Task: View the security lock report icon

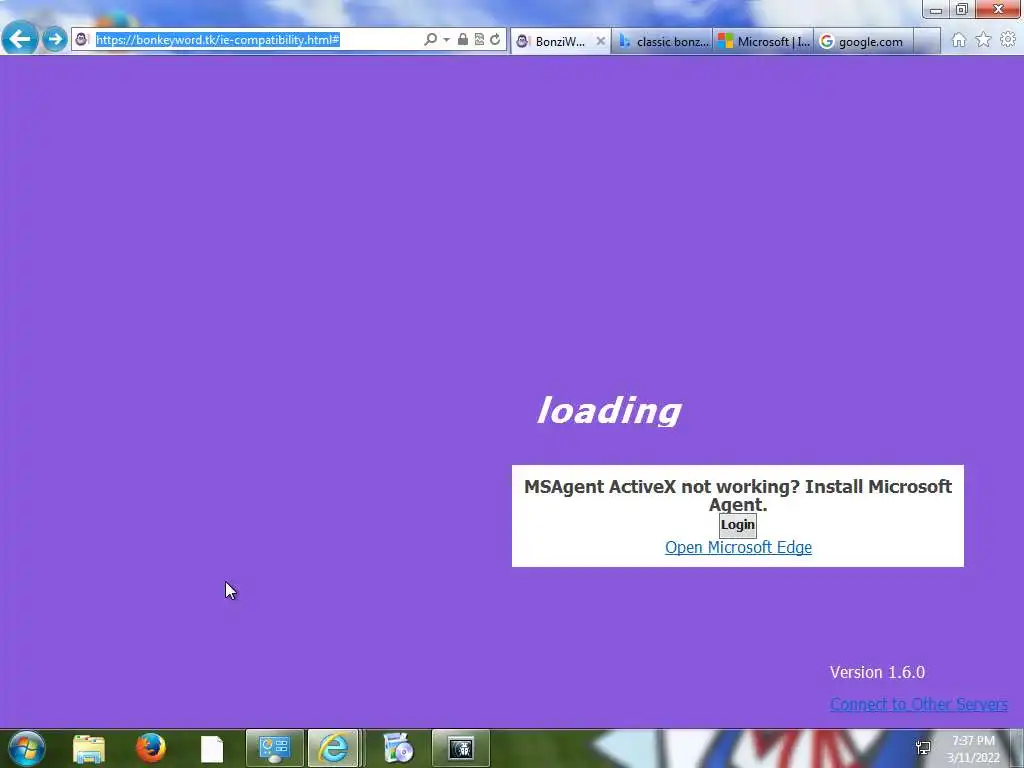Action: pyautogui.click(x=462, y=40)
